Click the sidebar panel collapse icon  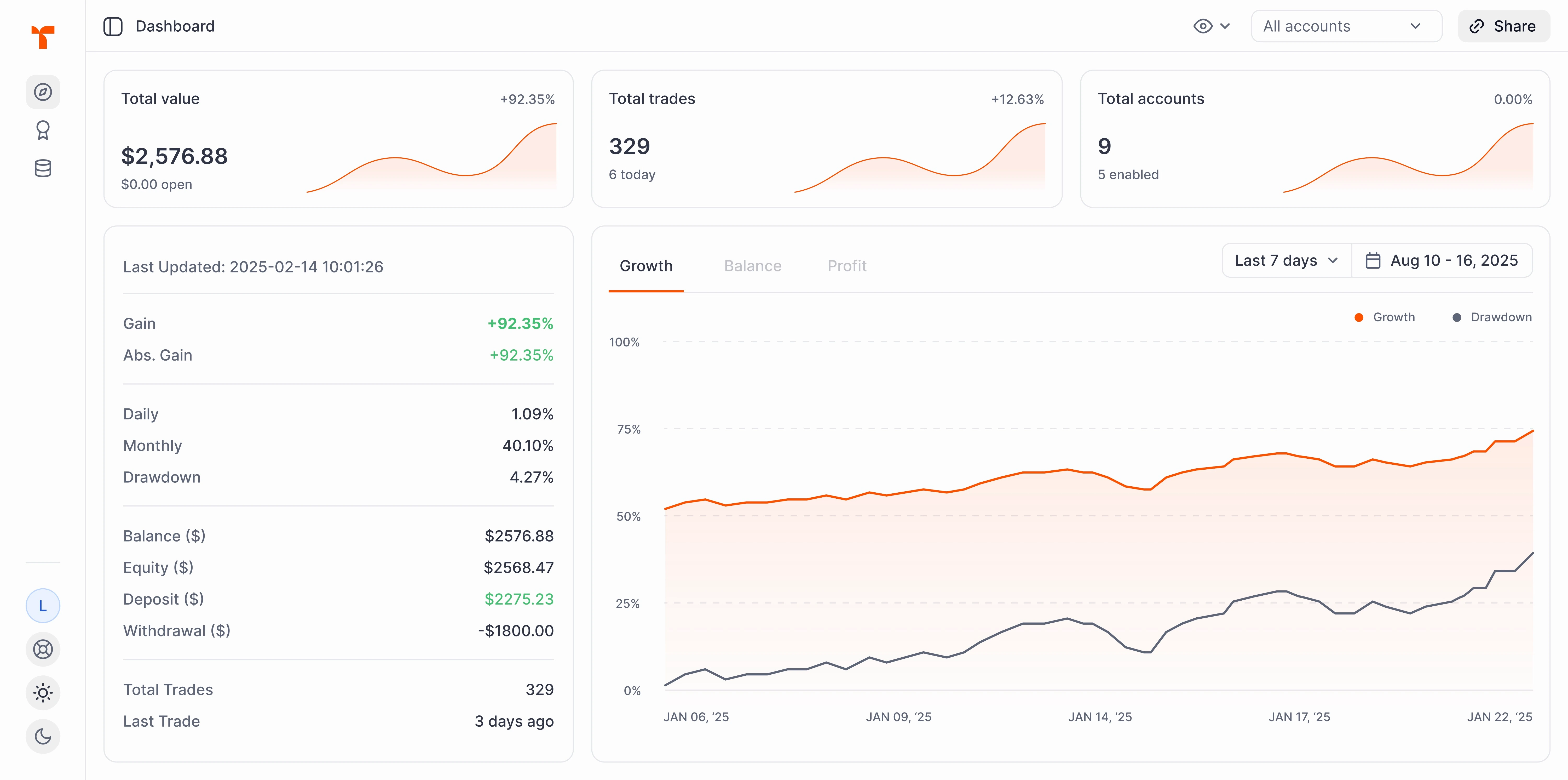(113, 26)
